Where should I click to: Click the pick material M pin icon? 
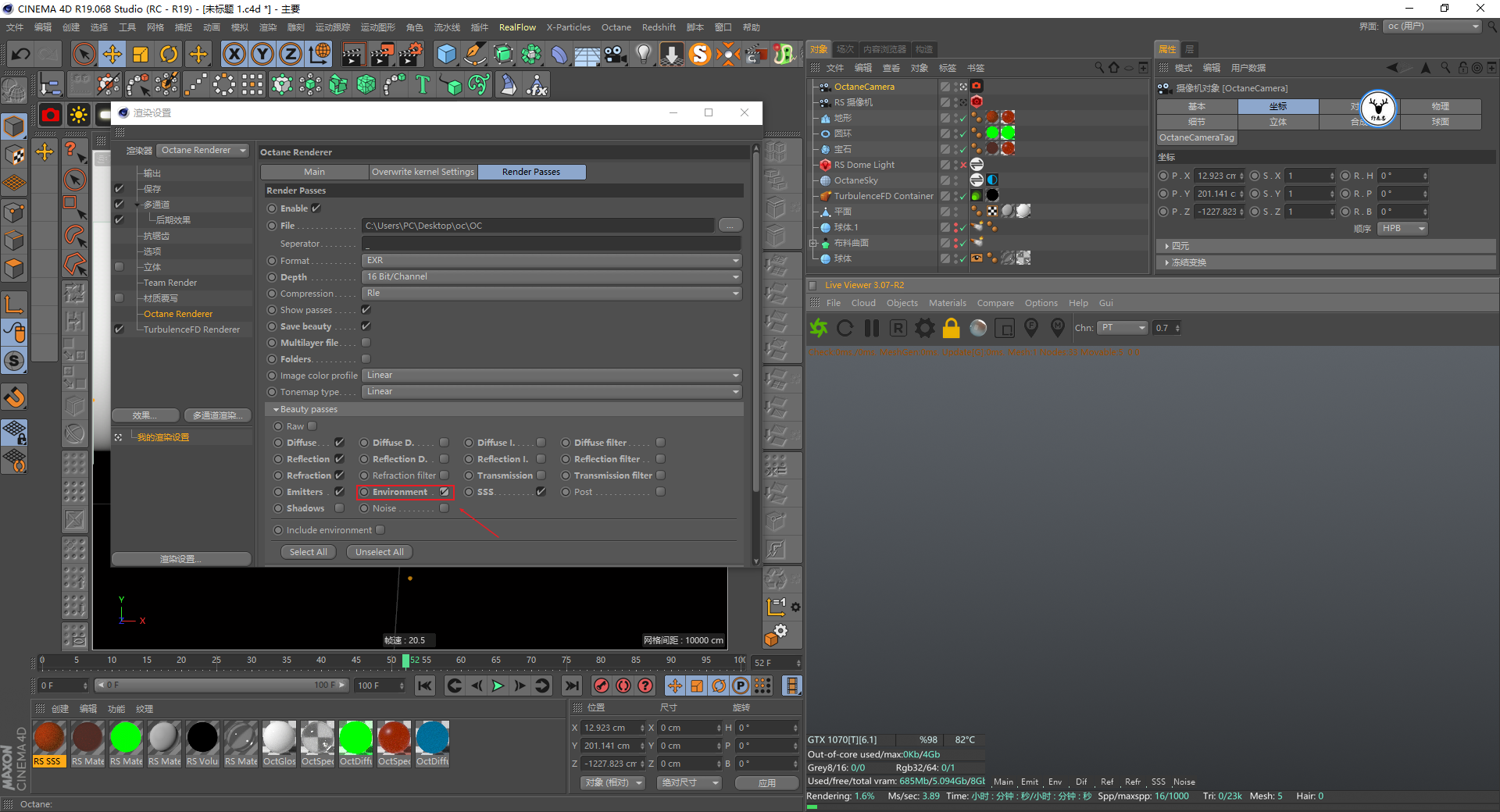pos(1058,328)
